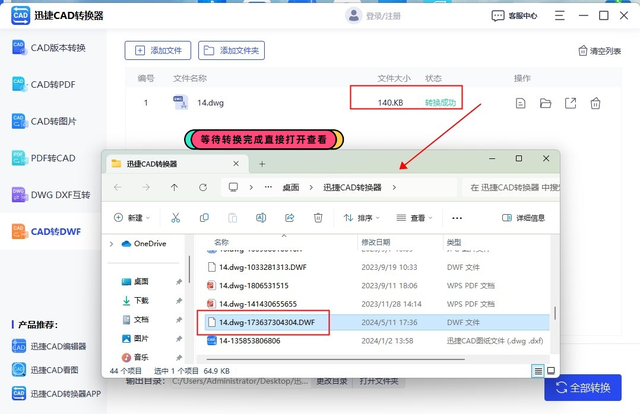
Task: Open the PDF转CAD converter
Action: pos(44,158)
